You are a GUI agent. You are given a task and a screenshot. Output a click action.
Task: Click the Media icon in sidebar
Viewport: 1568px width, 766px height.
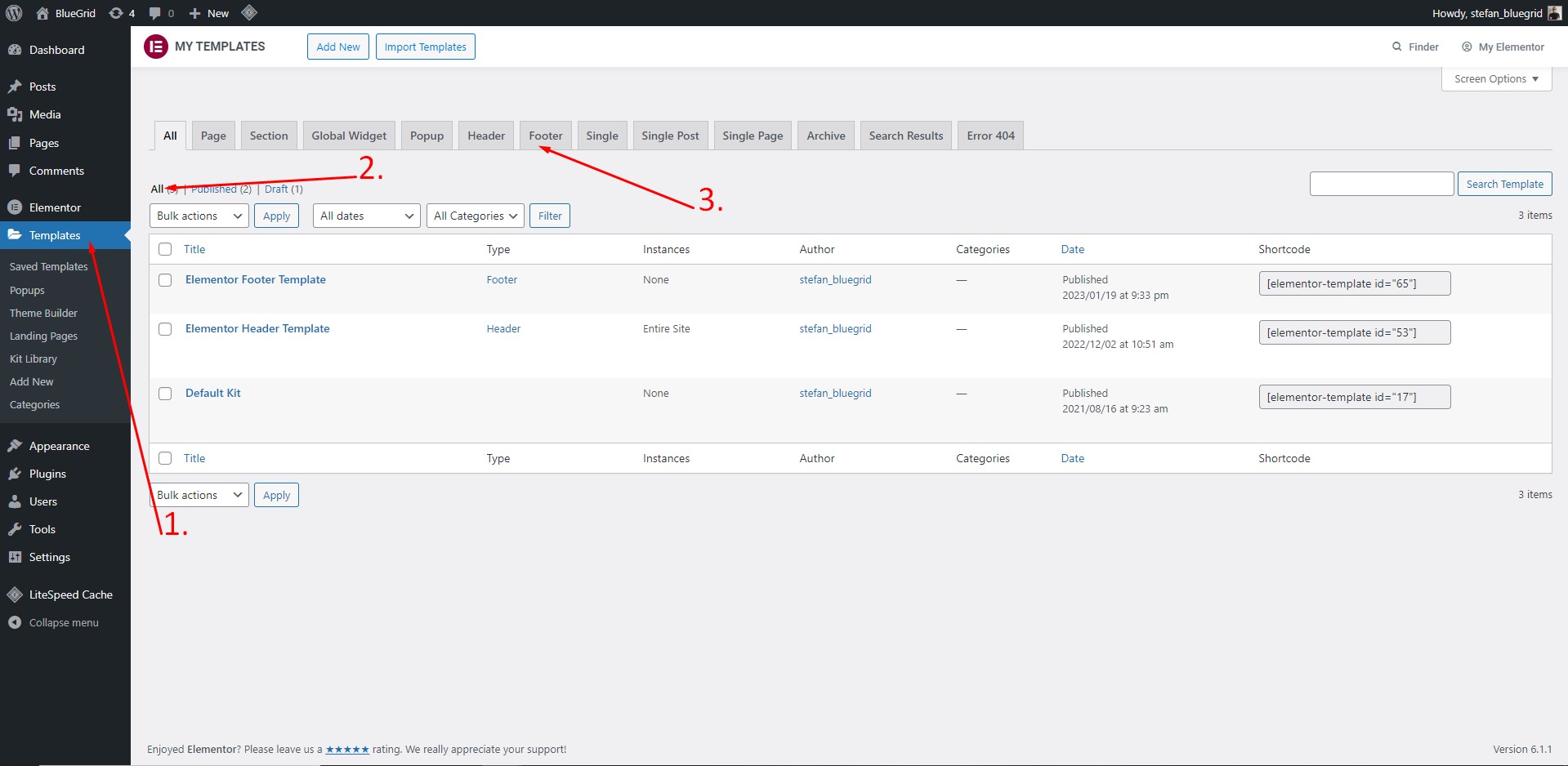[15, 114]
